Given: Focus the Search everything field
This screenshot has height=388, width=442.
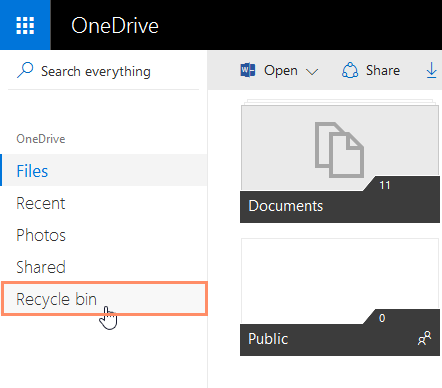Looking at the screenshot, I should [x=103, y=71].
